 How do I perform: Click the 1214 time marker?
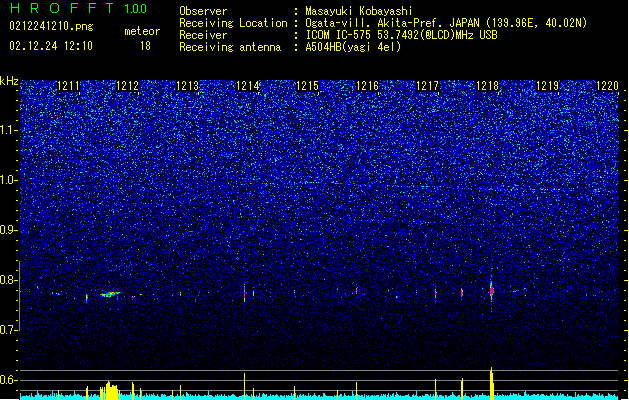tap(248, 86)
